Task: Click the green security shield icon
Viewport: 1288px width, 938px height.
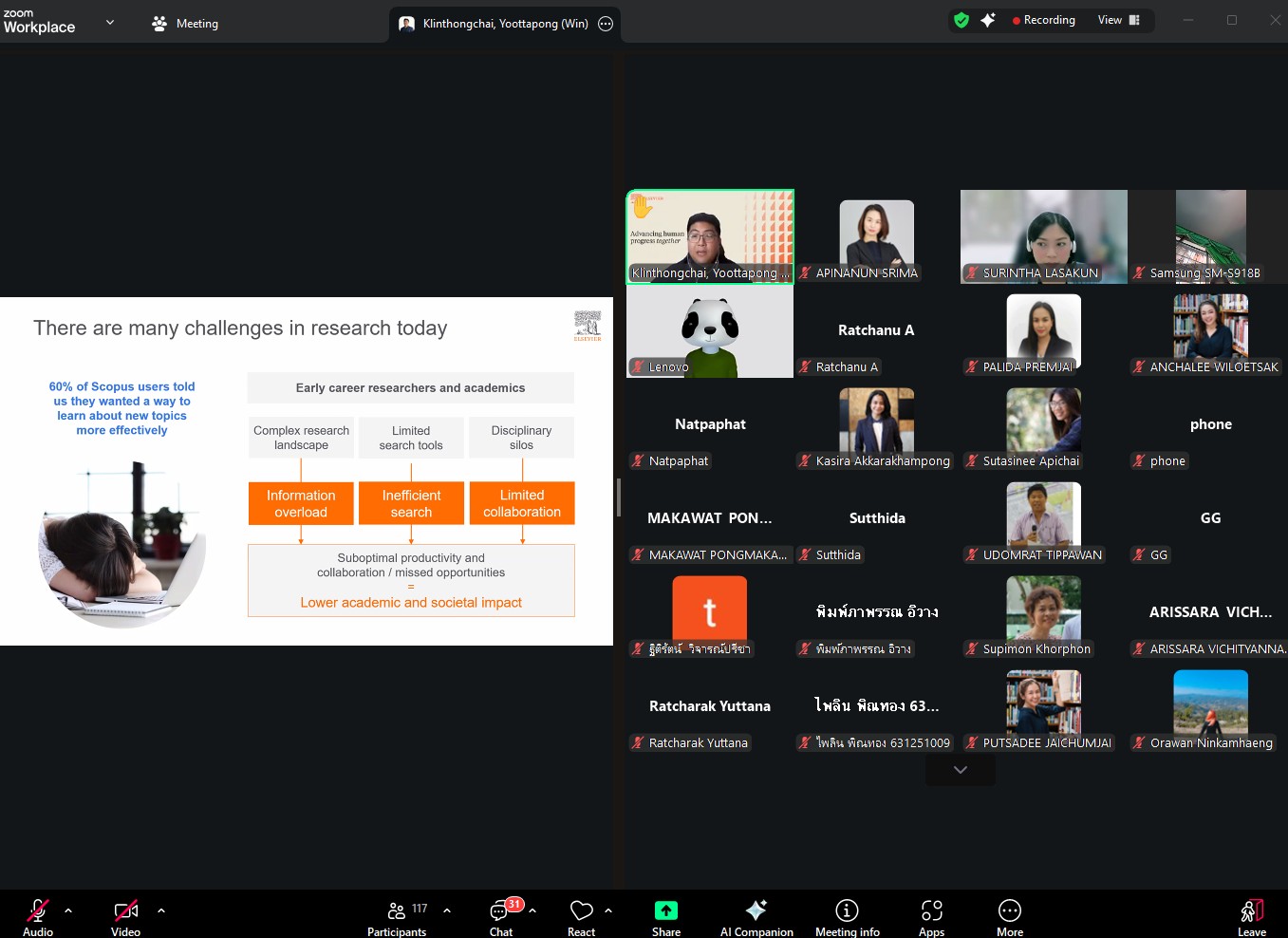Action: pyautogui.click(x=961, y=20)
